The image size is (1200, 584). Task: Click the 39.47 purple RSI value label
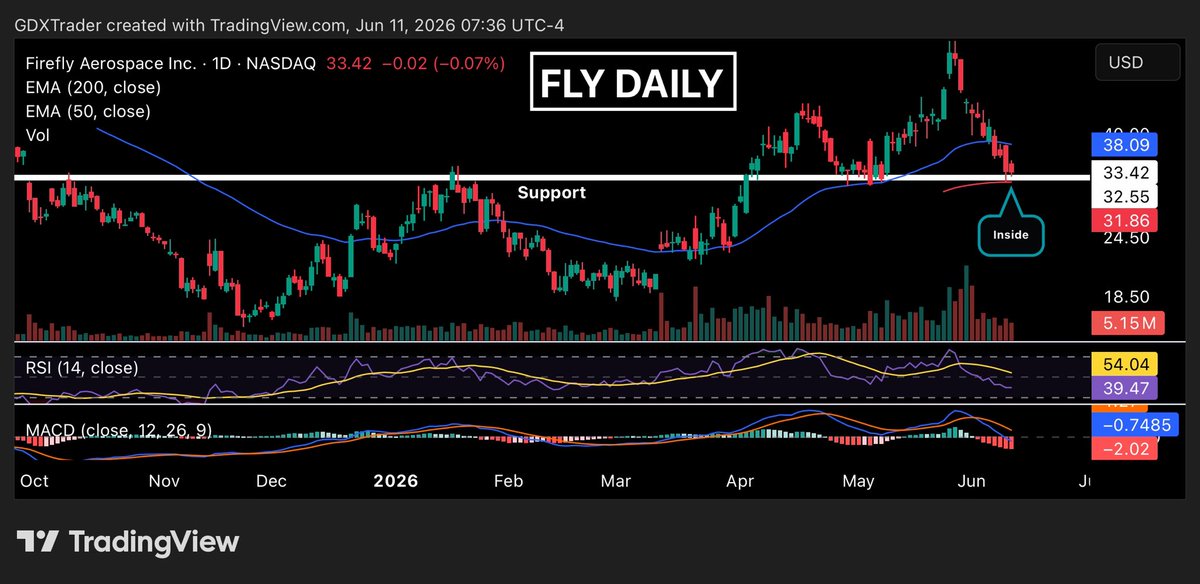[1123, 387]
